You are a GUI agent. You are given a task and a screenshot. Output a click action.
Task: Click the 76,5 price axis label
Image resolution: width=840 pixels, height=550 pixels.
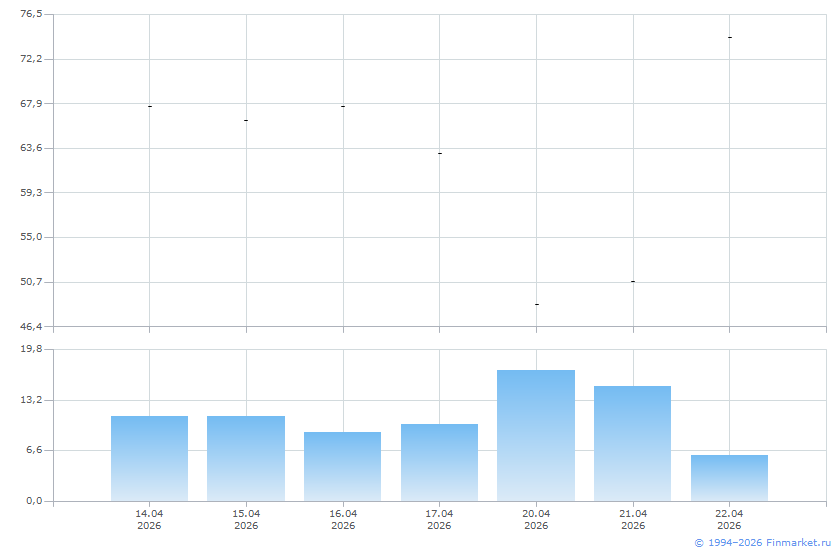click(31, 14)
